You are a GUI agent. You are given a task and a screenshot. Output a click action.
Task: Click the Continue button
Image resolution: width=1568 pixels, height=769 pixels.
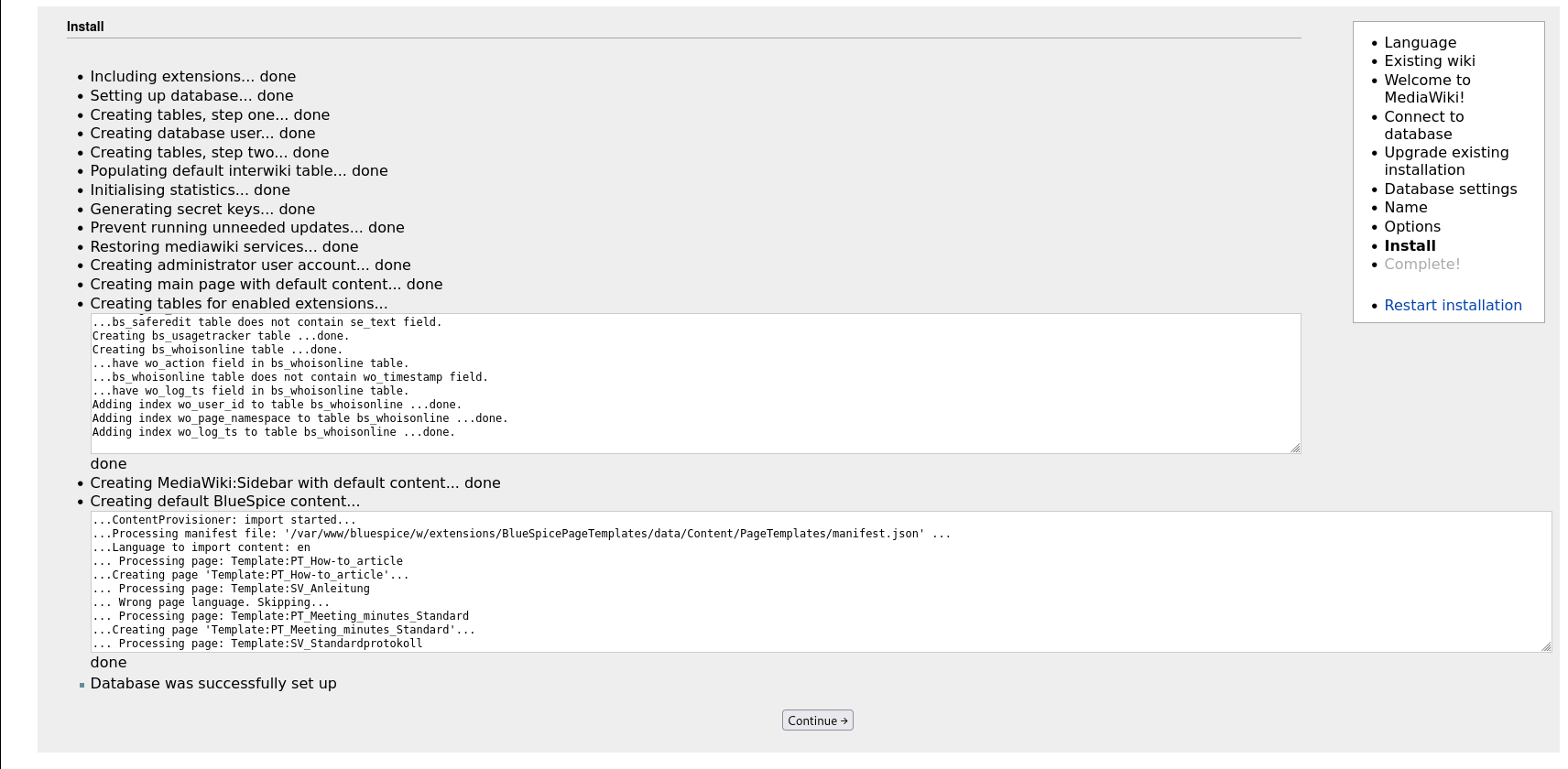pyautogui.click(x=817, y=720)
